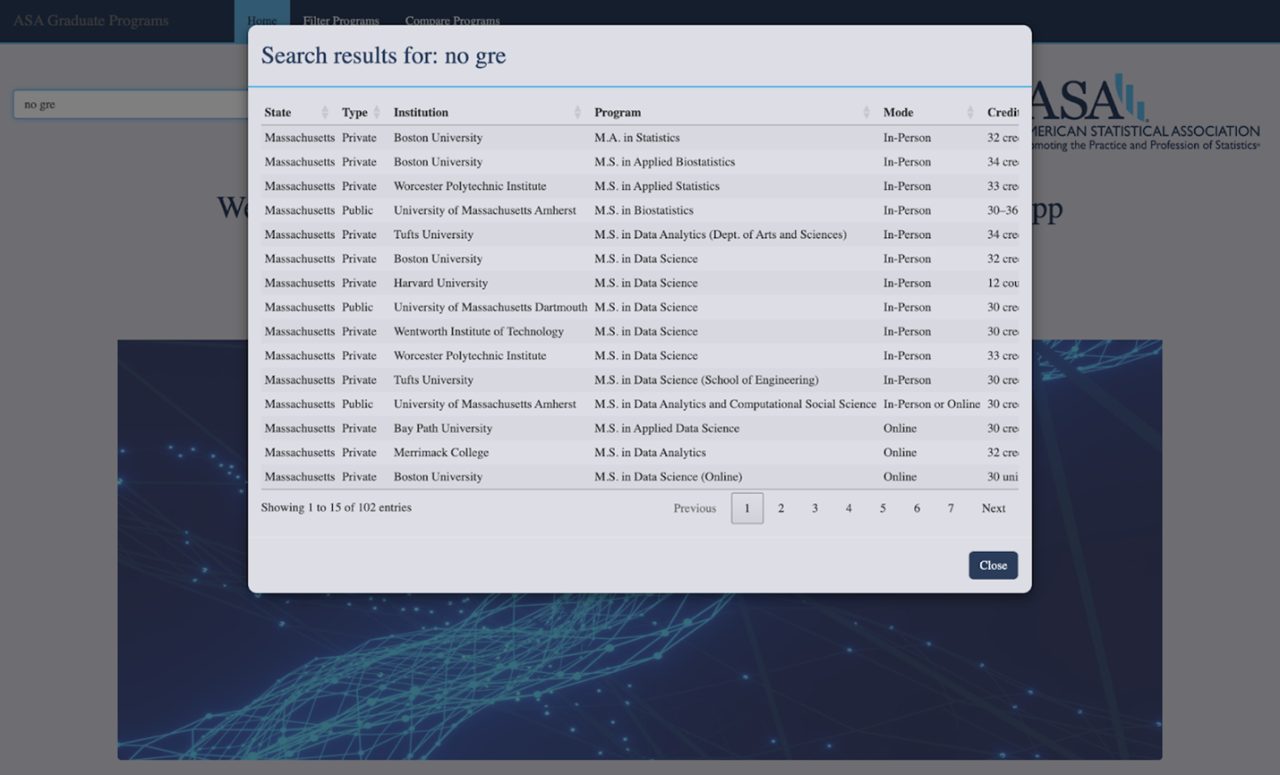Click the 'Search results for: no gre' heading
The height and width of the screenshot is (775, 1280).
coord(383,56)
